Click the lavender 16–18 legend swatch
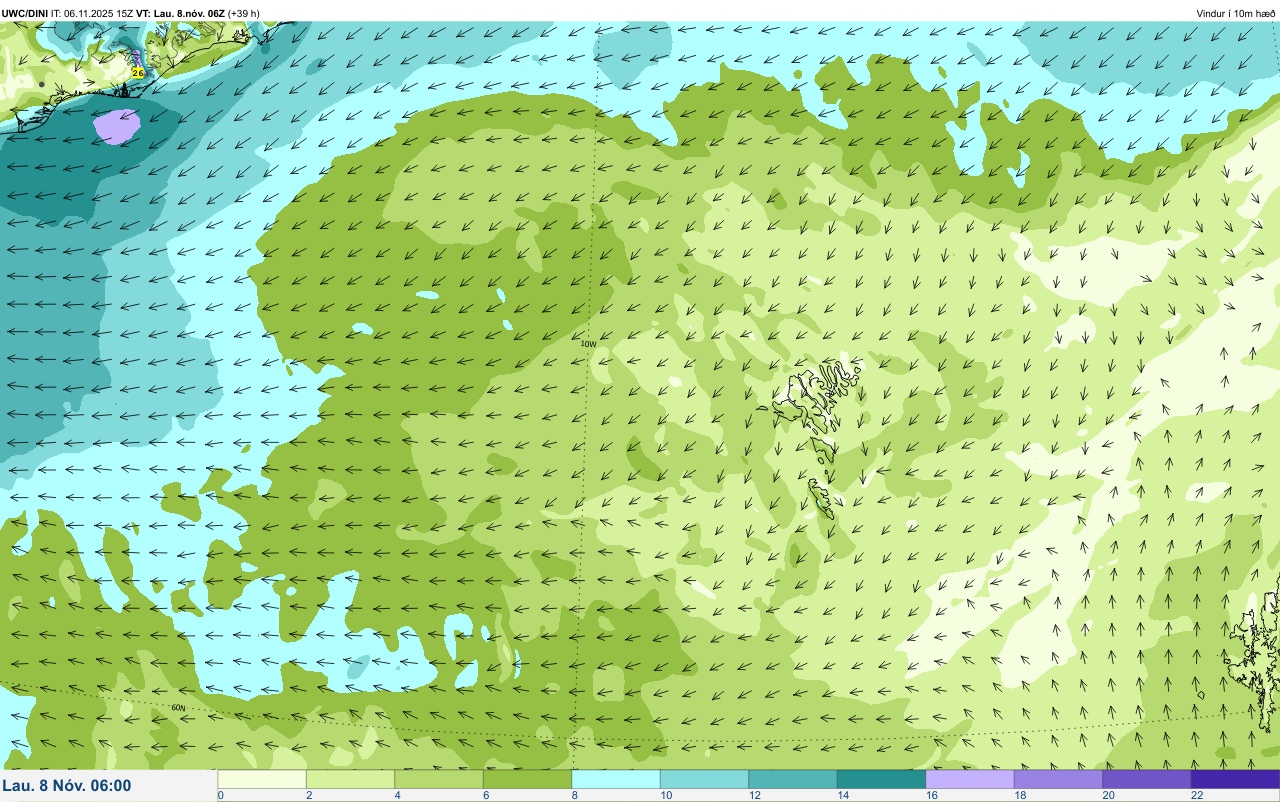 tap(970, 779)
